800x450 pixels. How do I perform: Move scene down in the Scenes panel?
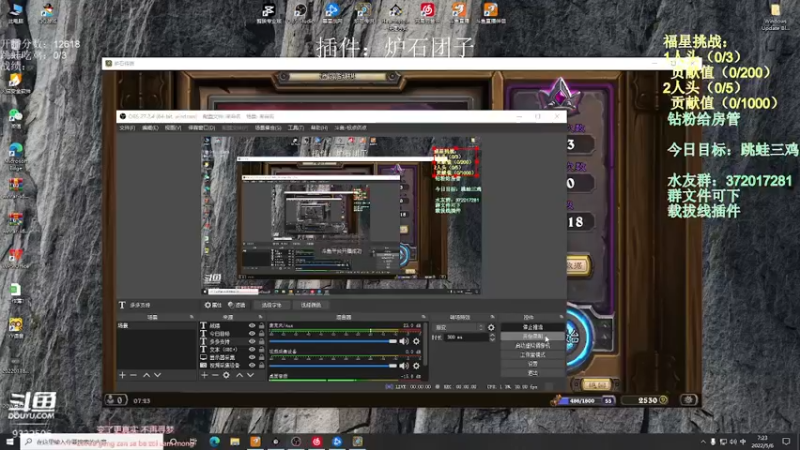(x=158, y=375)
